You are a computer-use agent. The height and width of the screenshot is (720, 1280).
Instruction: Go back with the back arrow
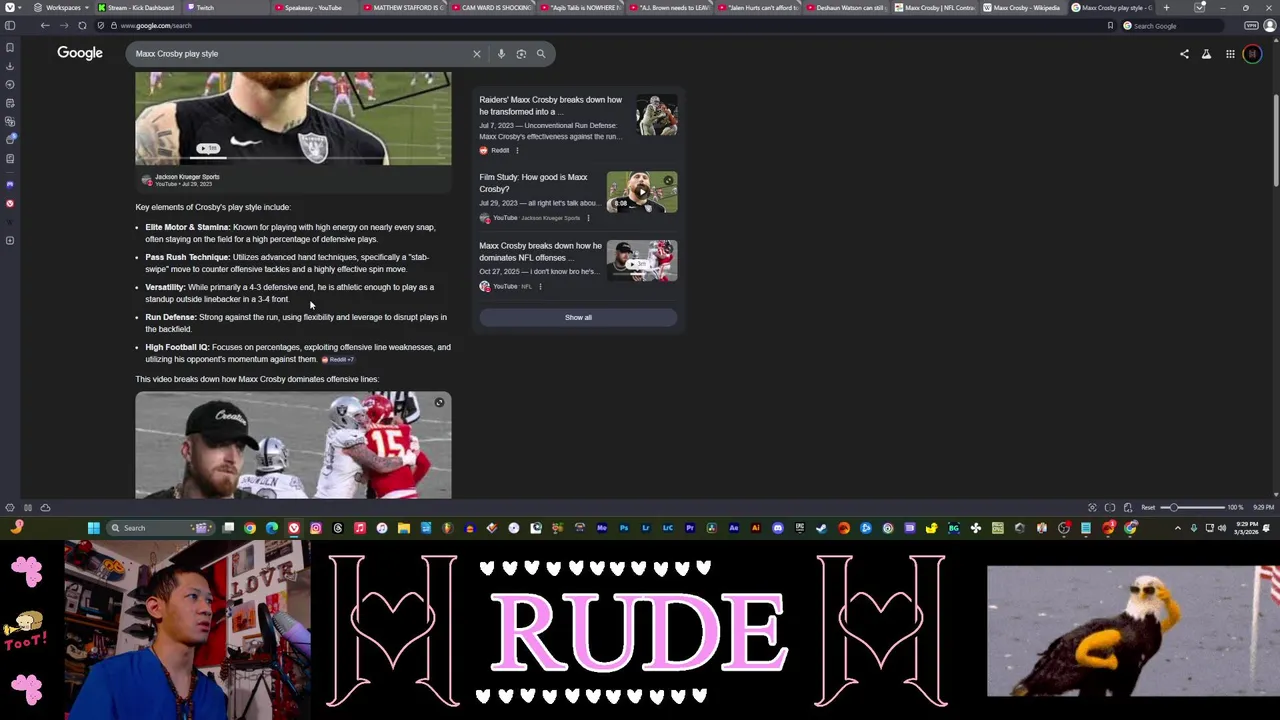45,25
